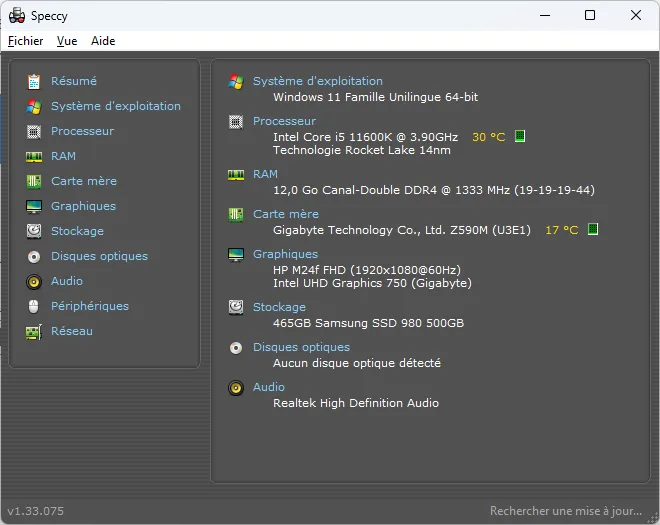Image resolution: width=660 pixels, height=525 pixels.
Task: Open the Aide menu
Action: point(103,41)
